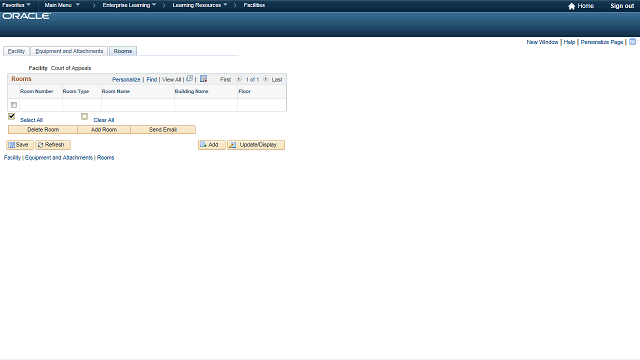The height and width of the screenshot is (360, 640).
Task: Expand the Favorites dropdown menu
Action: [x=16, y=5]
